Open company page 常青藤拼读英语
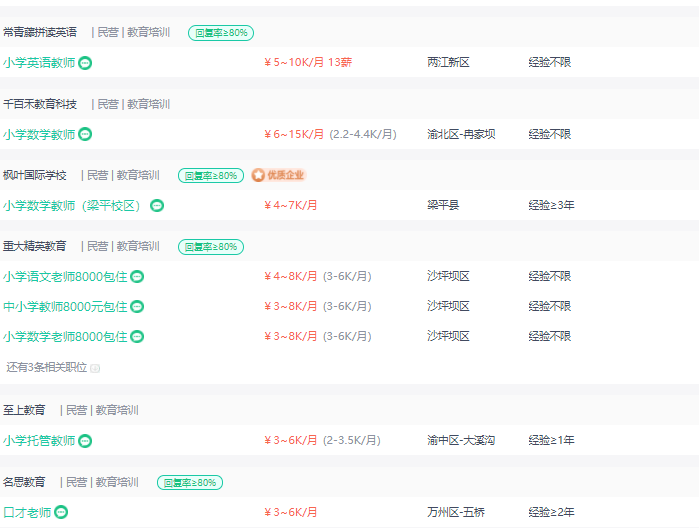The height and width of the screenshot is (528, 699). 40,33
